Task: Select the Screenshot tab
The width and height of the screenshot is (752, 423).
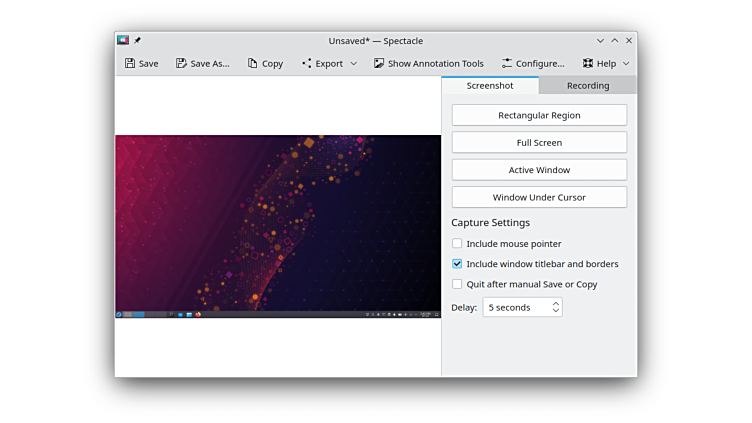Action: point(490,86)
